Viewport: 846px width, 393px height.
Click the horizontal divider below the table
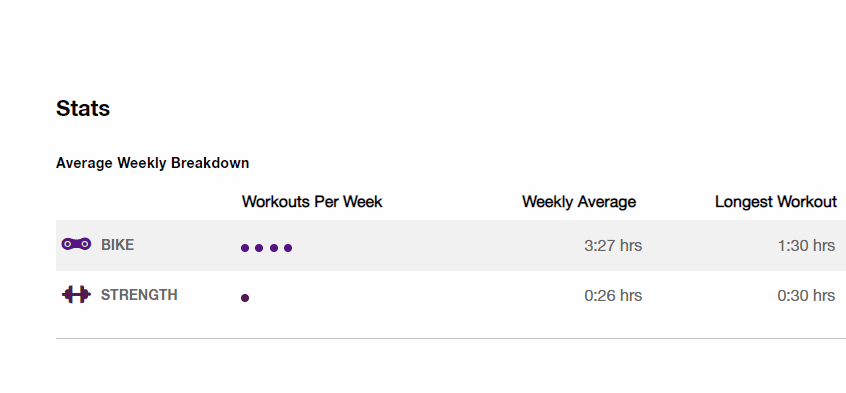(x=451, y=338)
